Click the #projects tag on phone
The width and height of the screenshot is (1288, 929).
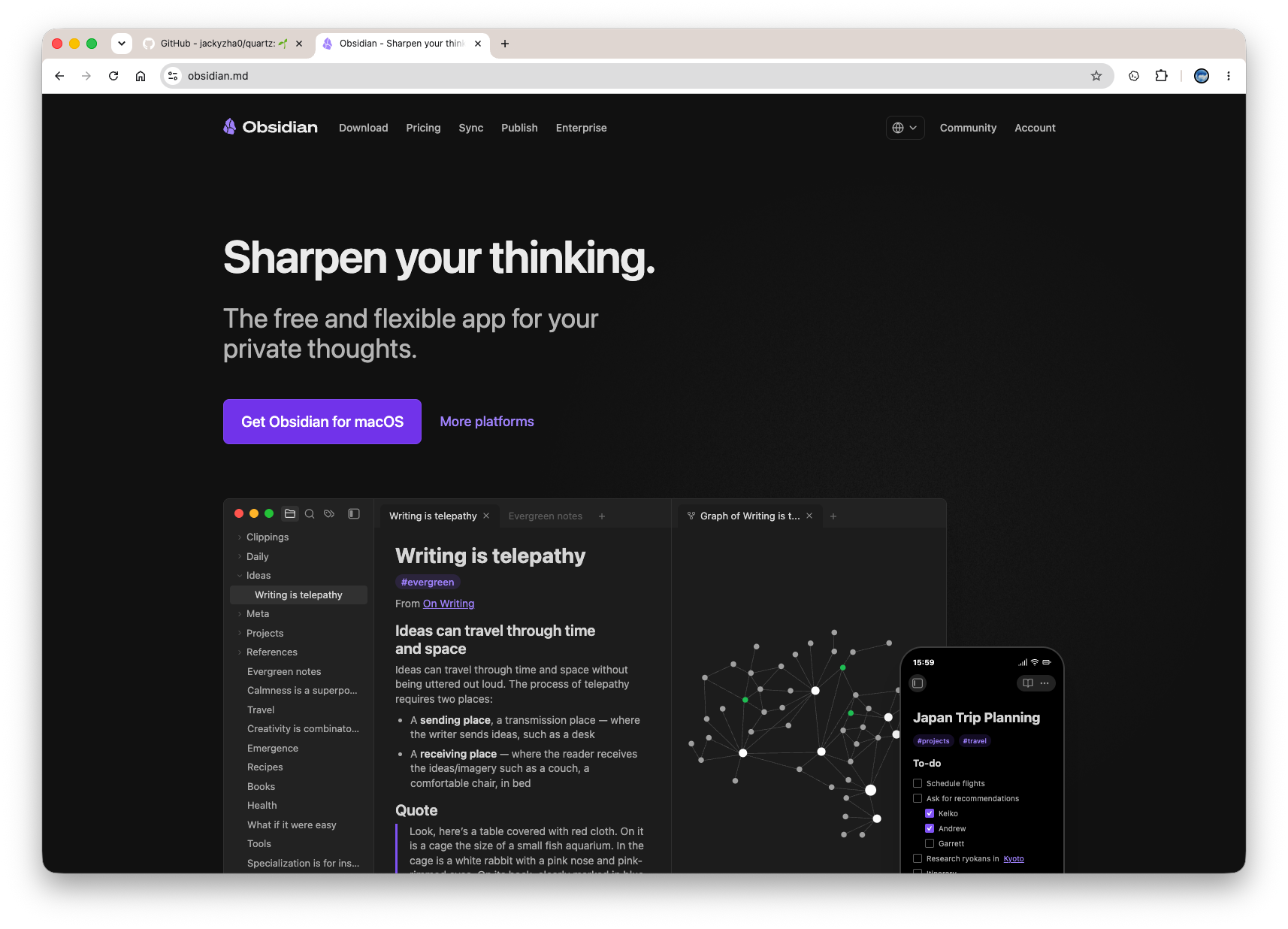933,741
